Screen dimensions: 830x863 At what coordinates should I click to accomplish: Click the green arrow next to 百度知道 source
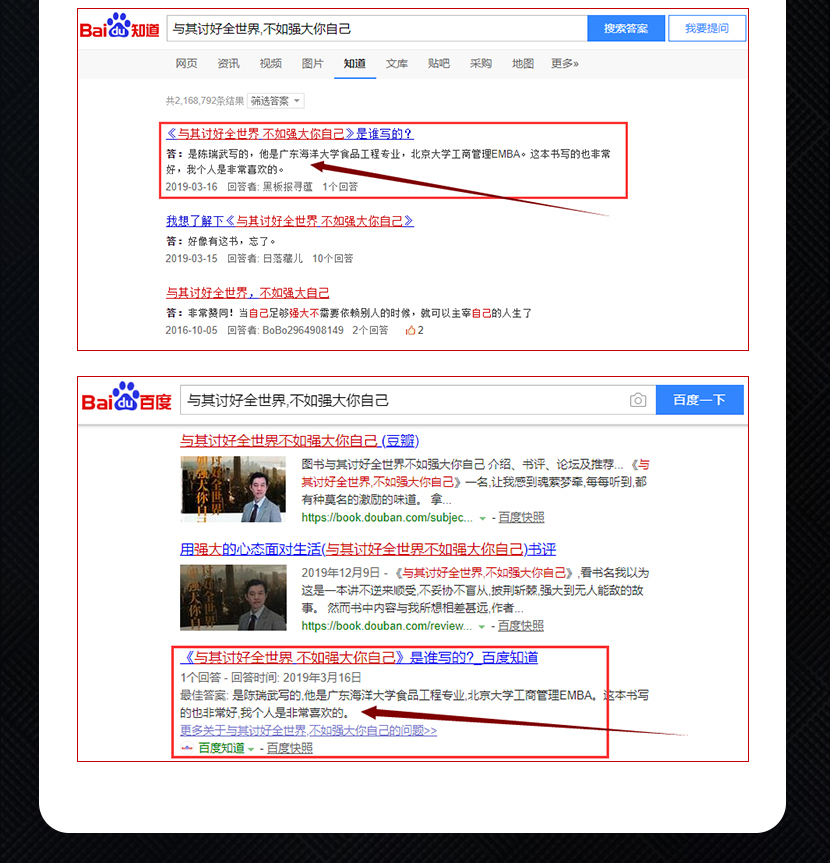point(251,749)
